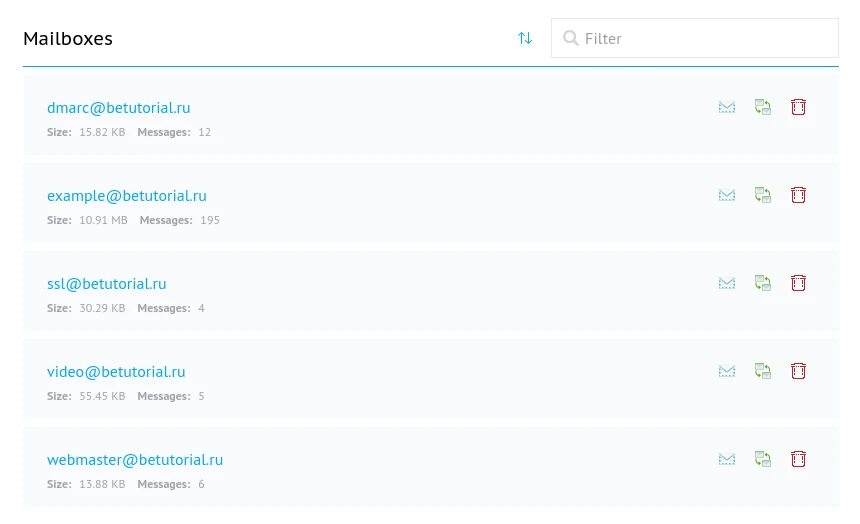Image resolution: width=860 pixels, height=524 pixels.
Task: Open the dmarc@betutorial.ru mailbox link
Action: (x=118, y=108)
